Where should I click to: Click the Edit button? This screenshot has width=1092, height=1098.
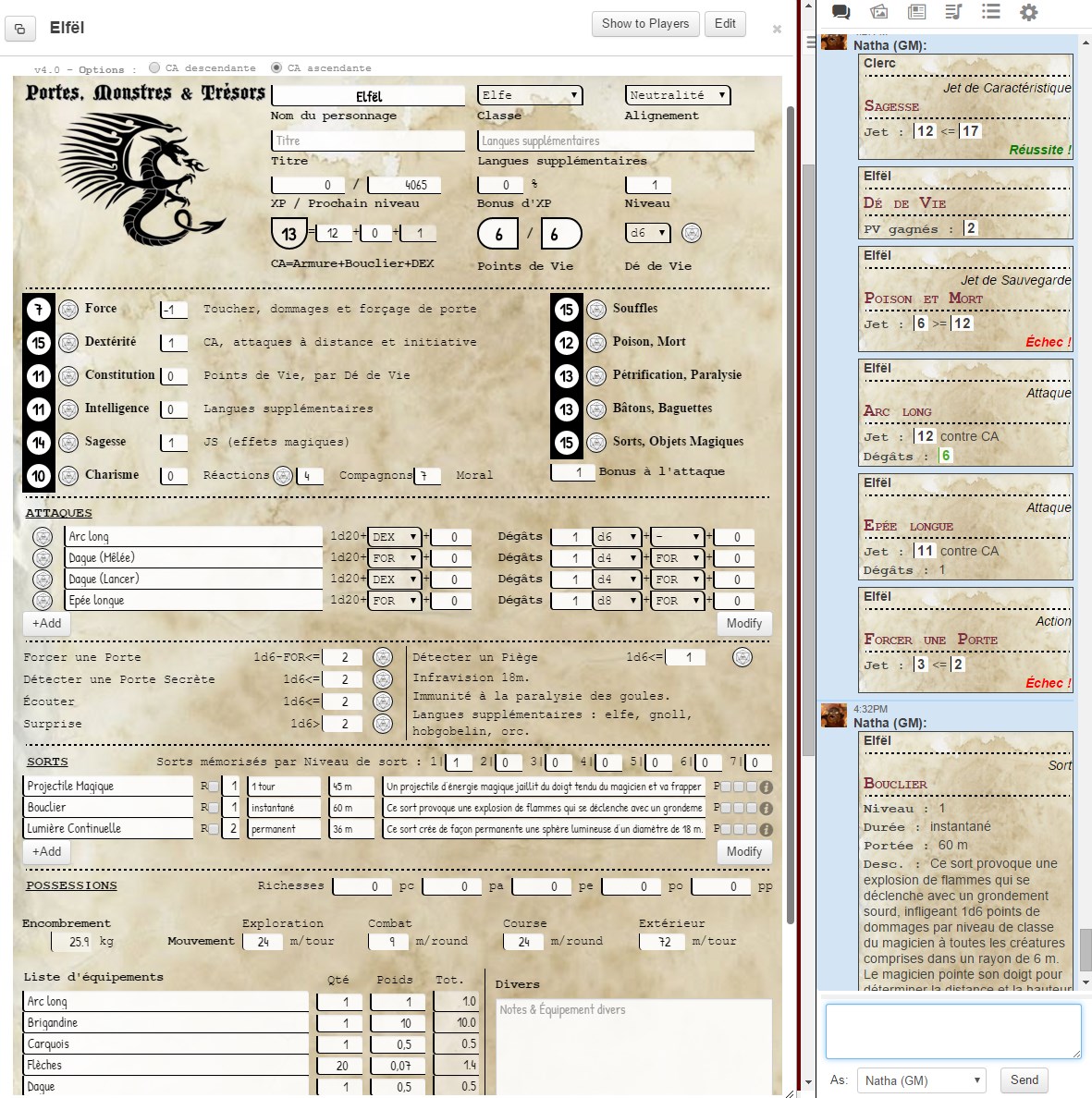(x=725, y=24)
